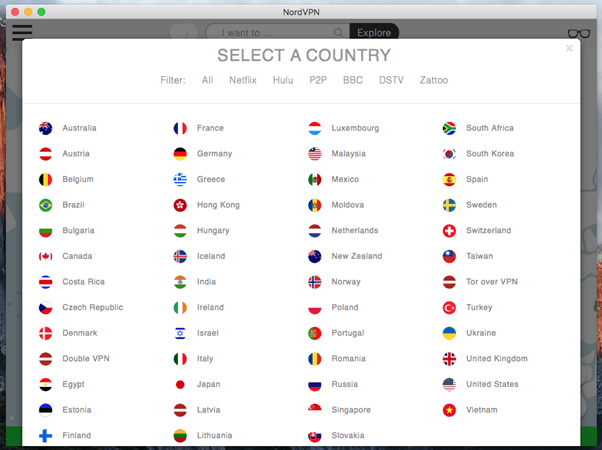This screenshot has width=602, height=450.
Task: Click the United Kingdom flag icon
Action: click(449, 359)
